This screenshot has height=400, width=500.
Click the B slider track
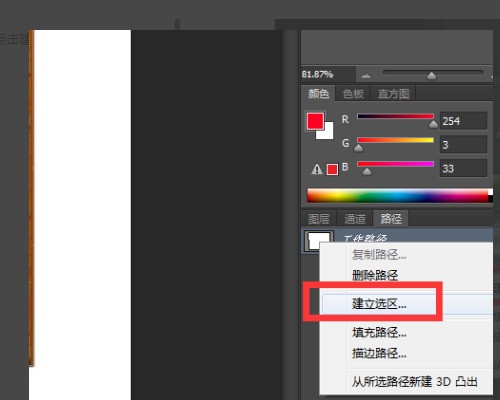tap(395, 164)
